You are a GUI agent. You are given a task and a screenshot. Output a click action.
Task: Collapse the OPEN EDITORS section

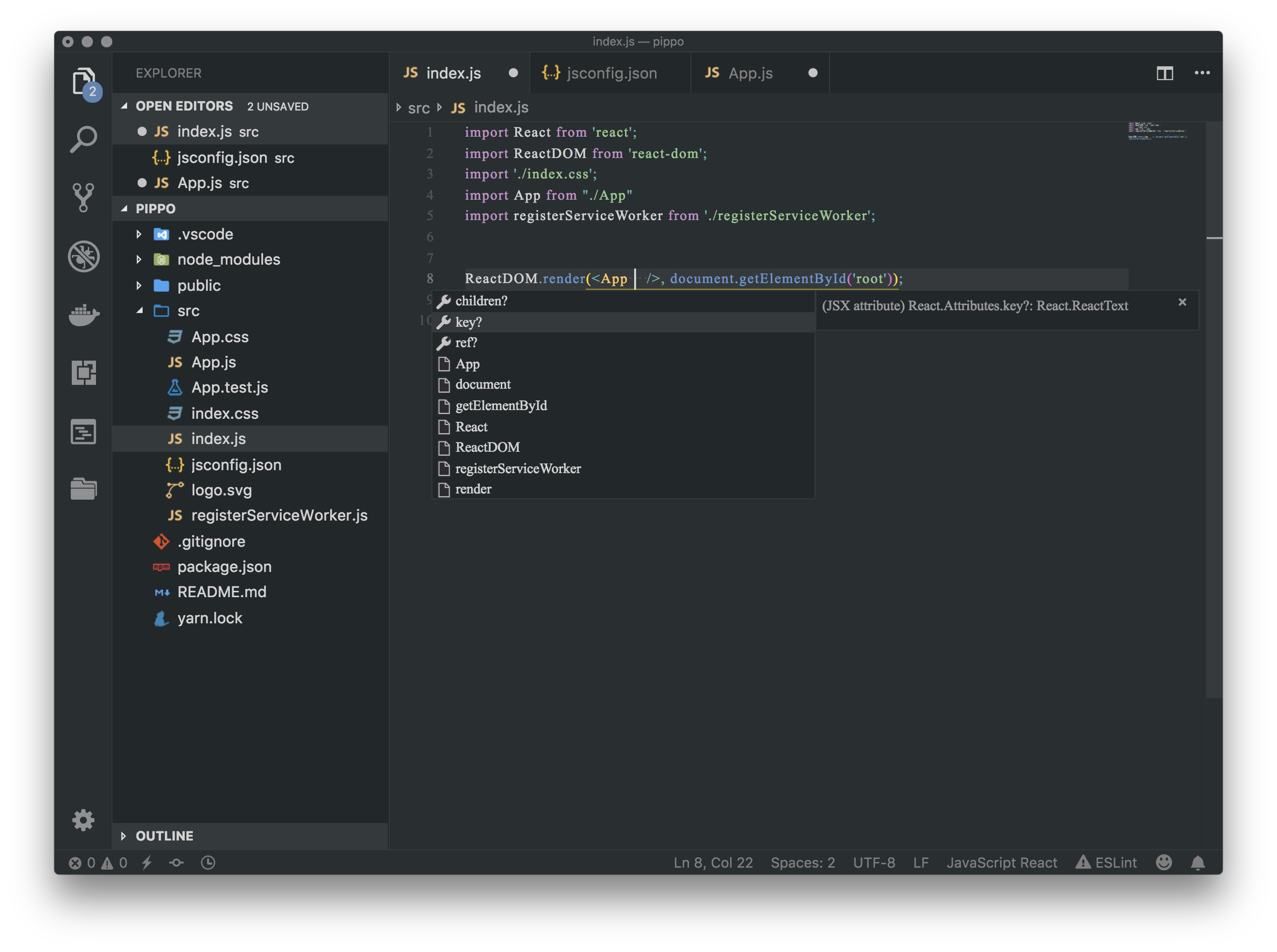(183, 106)
